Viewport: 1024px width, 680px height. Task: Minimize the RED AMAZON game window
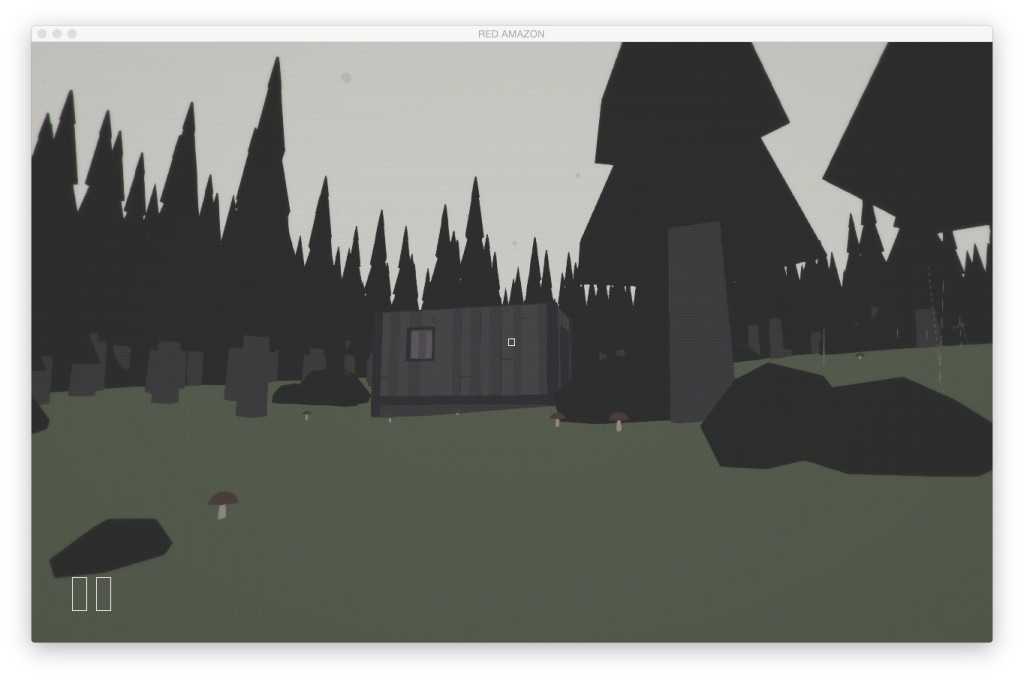coord(57,34)
